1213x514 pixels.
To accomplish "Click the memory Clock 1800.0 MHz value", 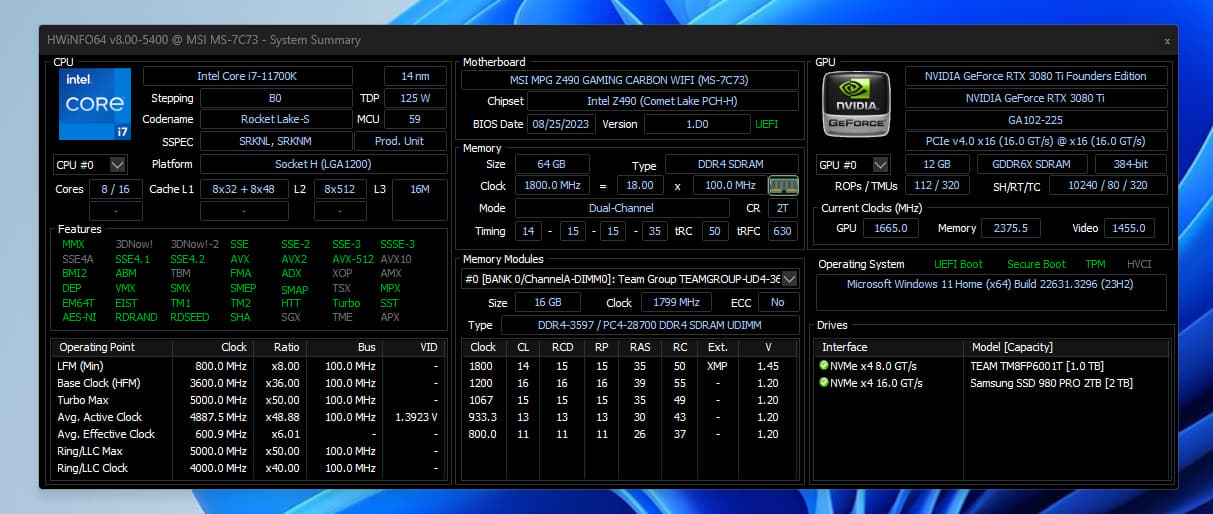I will (551, 185).
